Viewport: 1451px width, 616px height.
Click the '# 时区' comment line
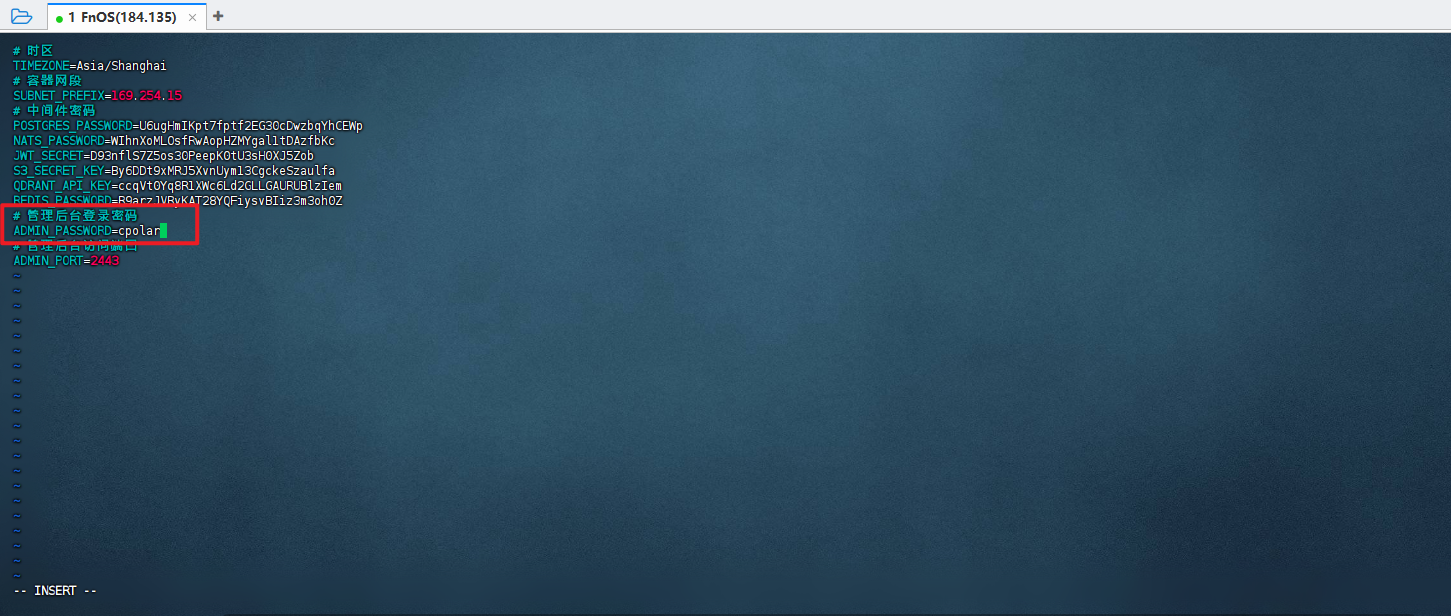[x=33, y=51]
